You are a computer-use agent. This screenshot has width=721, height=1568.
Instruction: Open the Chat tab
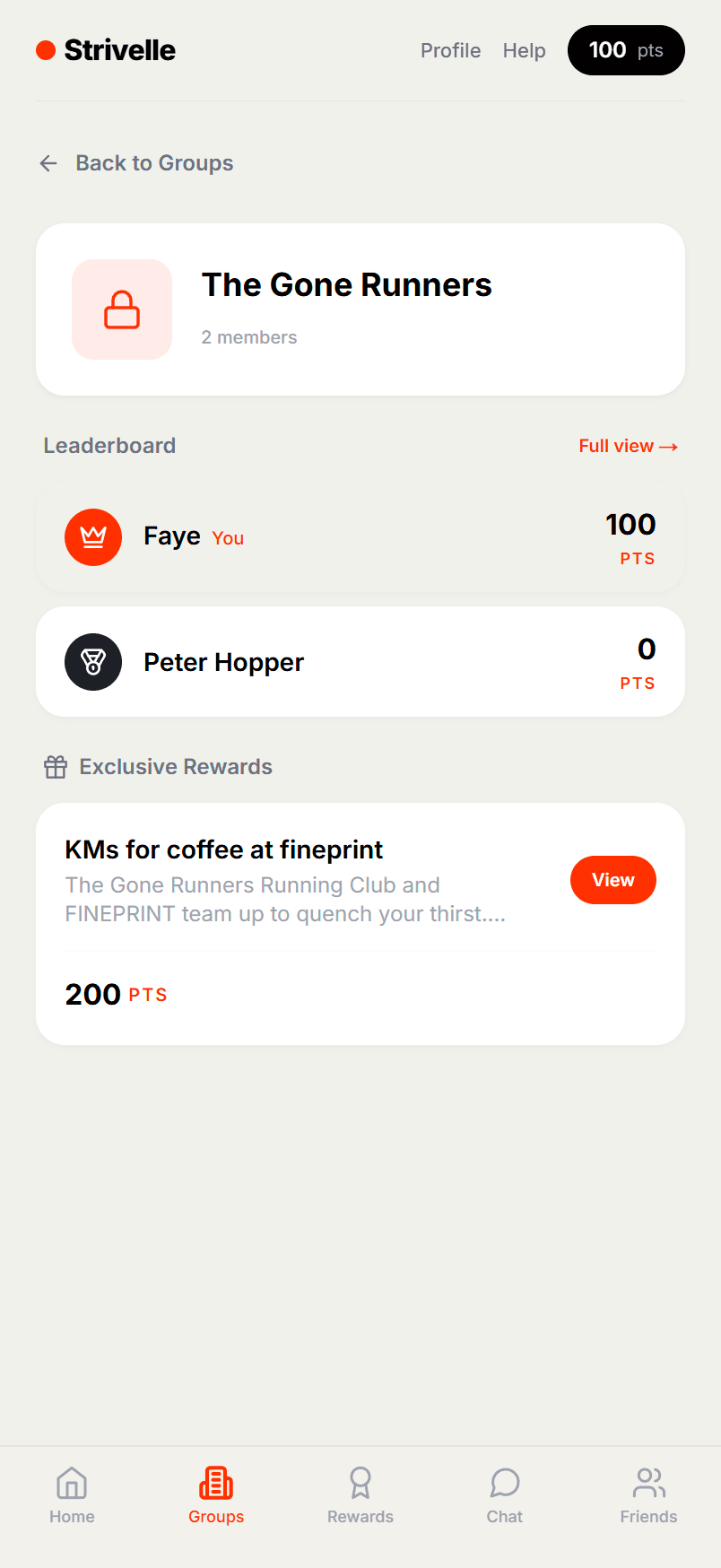point(505,1494)
